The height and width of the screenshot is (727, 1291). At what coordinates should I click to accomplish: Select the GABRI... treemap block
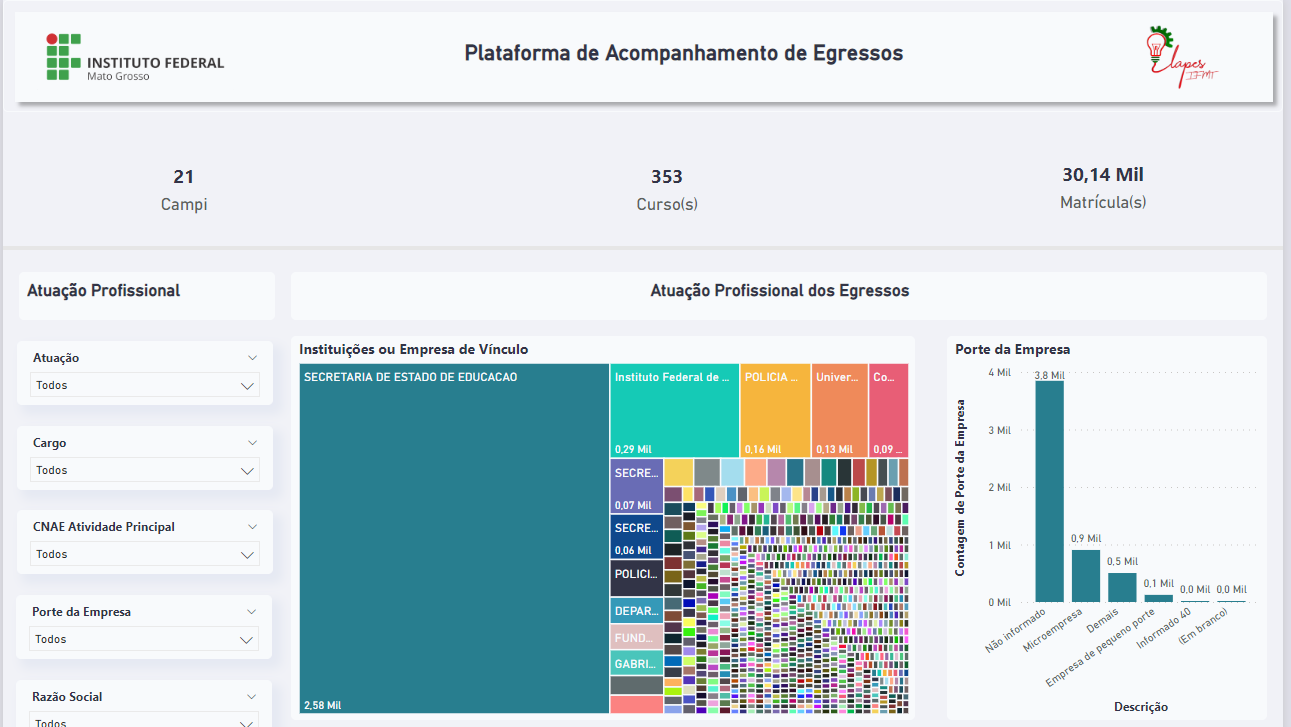tap(637, 663)
